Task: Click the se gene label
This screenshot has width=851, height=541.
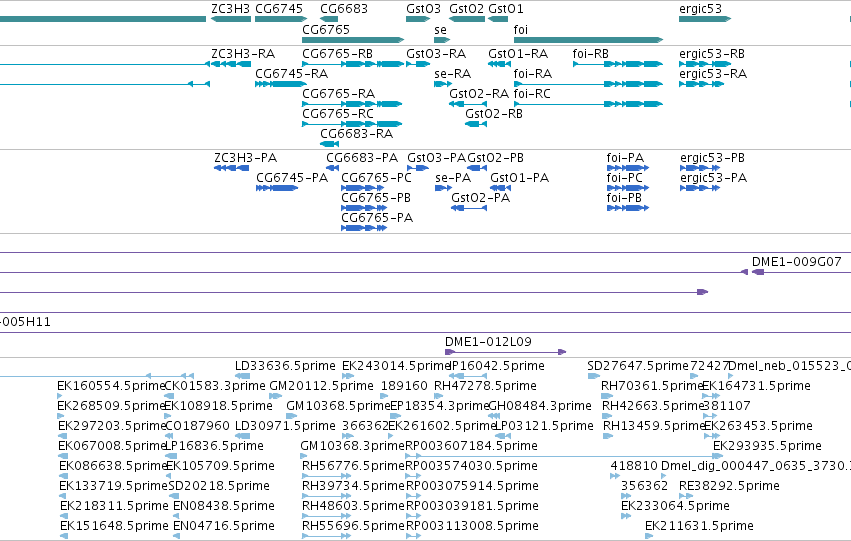Action: click(x=440, y=29)
